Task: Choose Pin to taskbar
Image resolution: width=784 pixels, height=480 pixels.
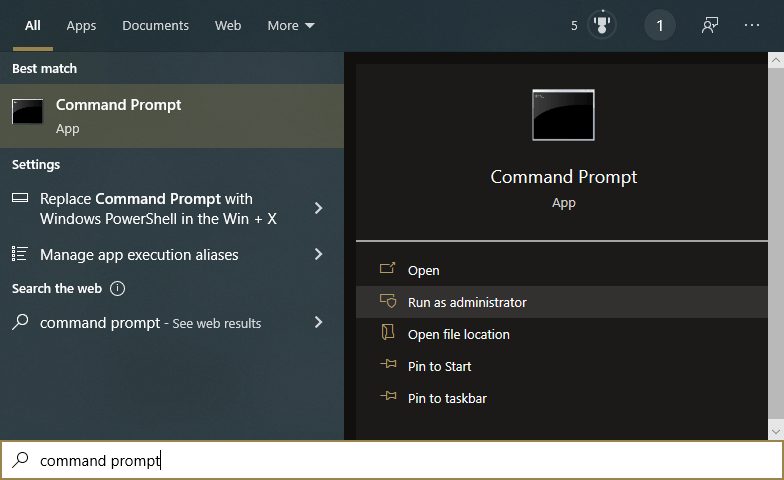Action: 562,398
